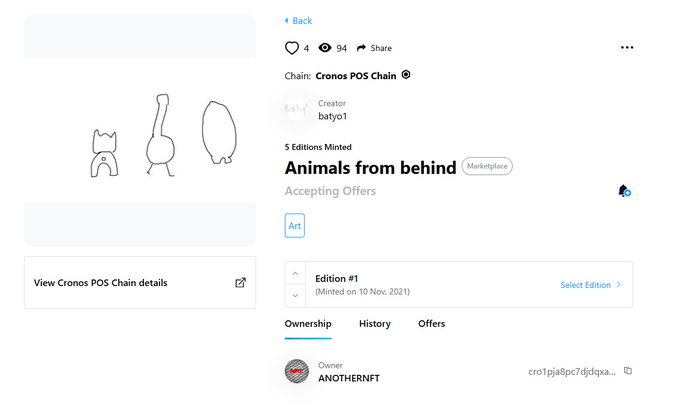Viewport: 680px width, 415px height.
Task: Open the three-dot more options menu
Action: [x=627, y=47]
